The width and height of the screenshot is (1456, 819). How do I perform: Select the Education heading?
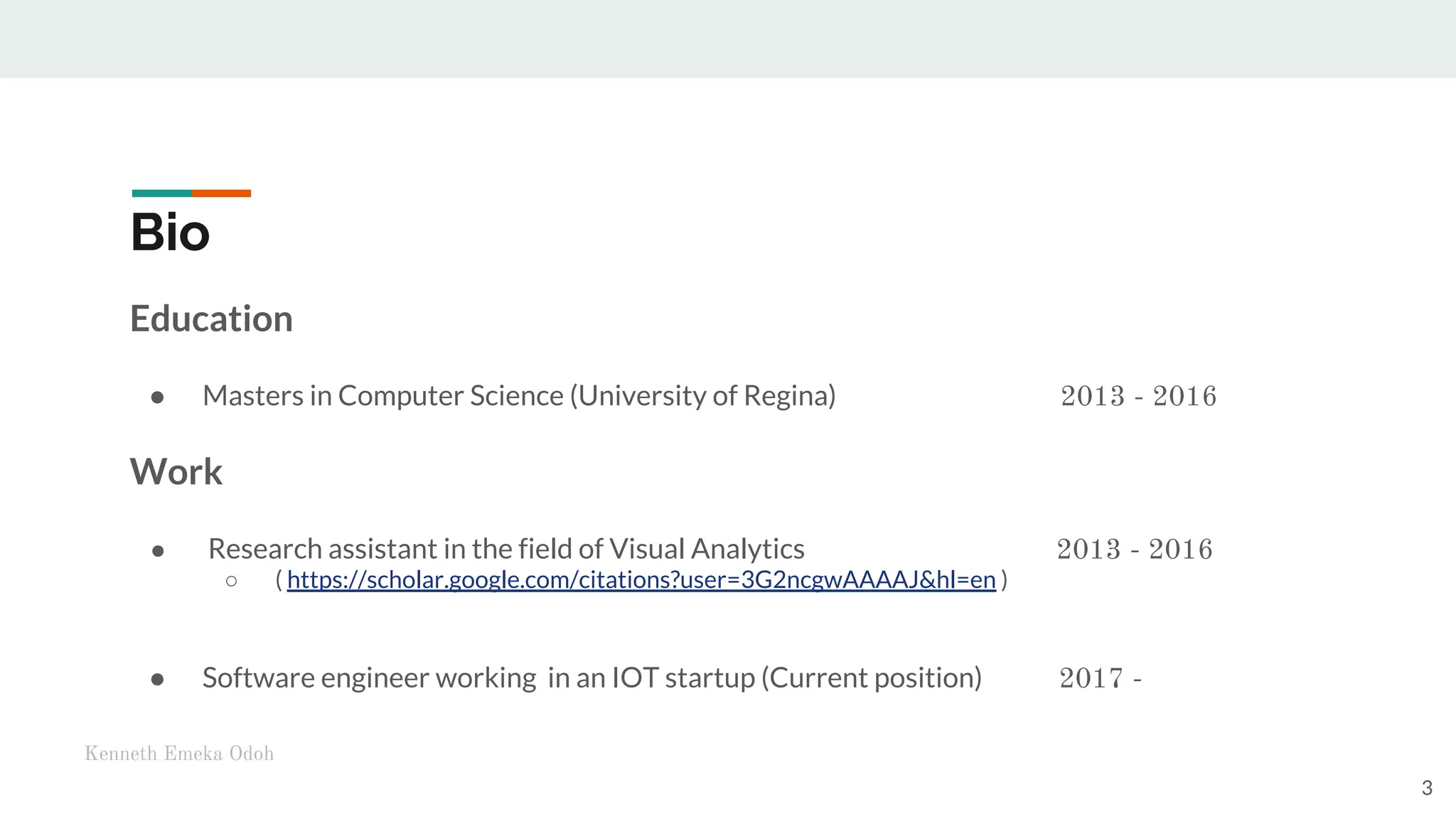pyautogui.click(x=211, y=318)
